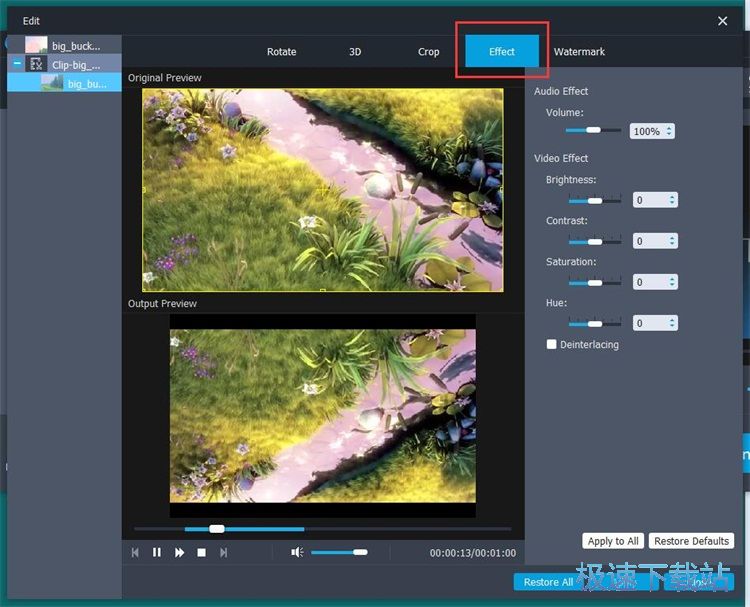Stop the preview playback

click(201, 552)
